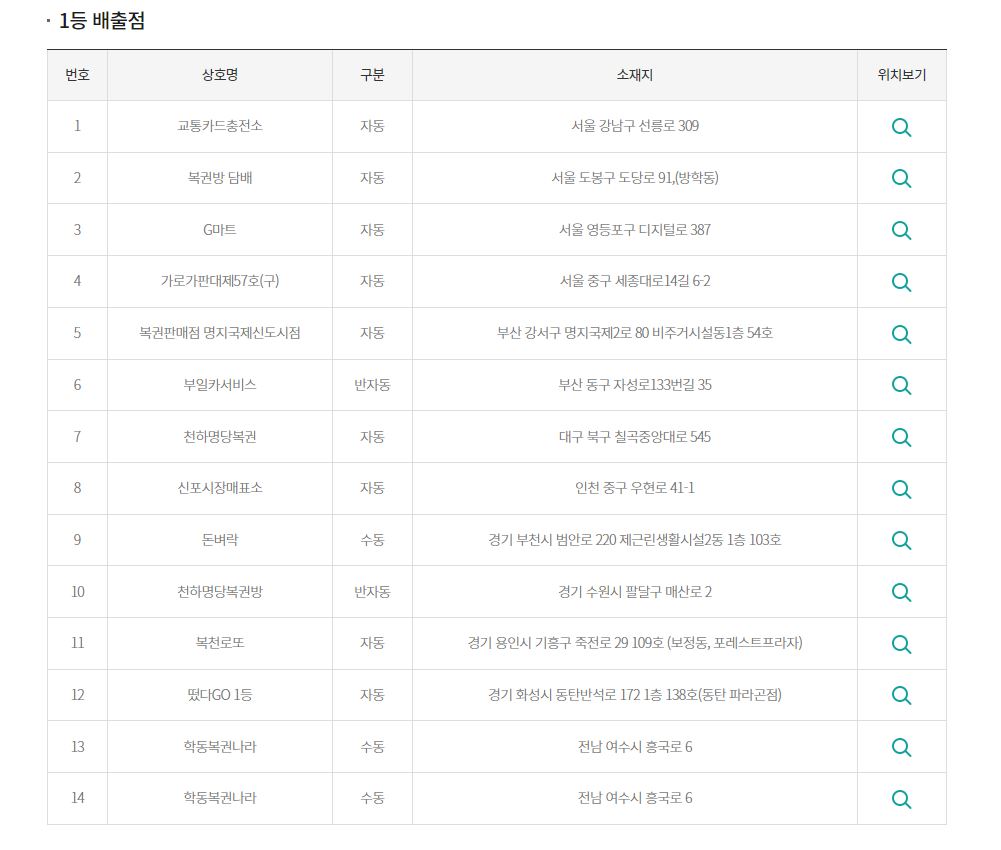Click location search icon for 부일카서비스
Image resolution: width=1001 pixels, height=850 pixels.
(x=901, y=385)
